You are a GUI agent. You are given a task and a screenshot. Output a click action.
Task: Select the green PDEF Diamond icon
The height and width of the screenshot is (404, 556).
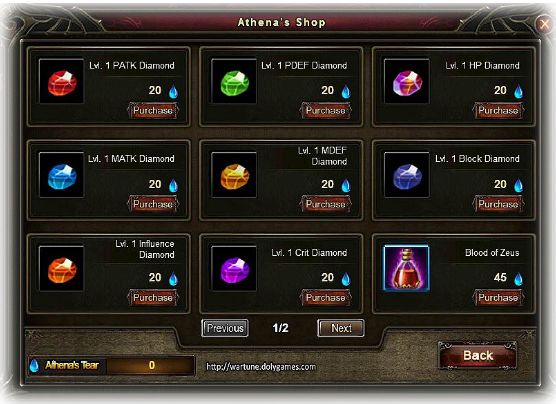234,81
